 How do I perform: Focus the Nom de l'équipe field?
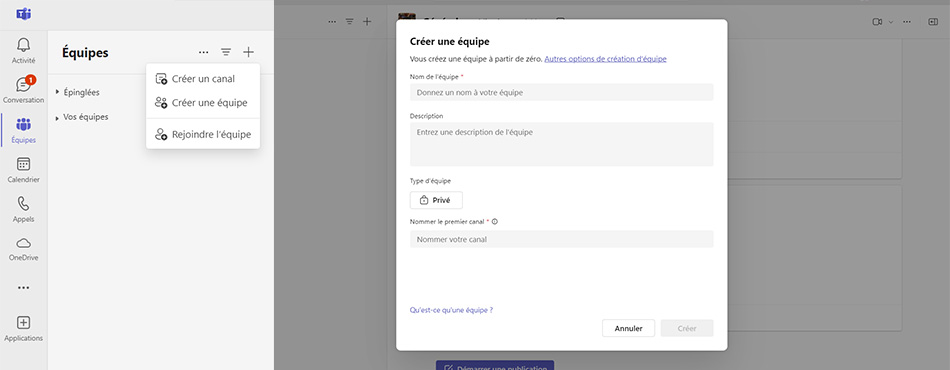(562, 93)
